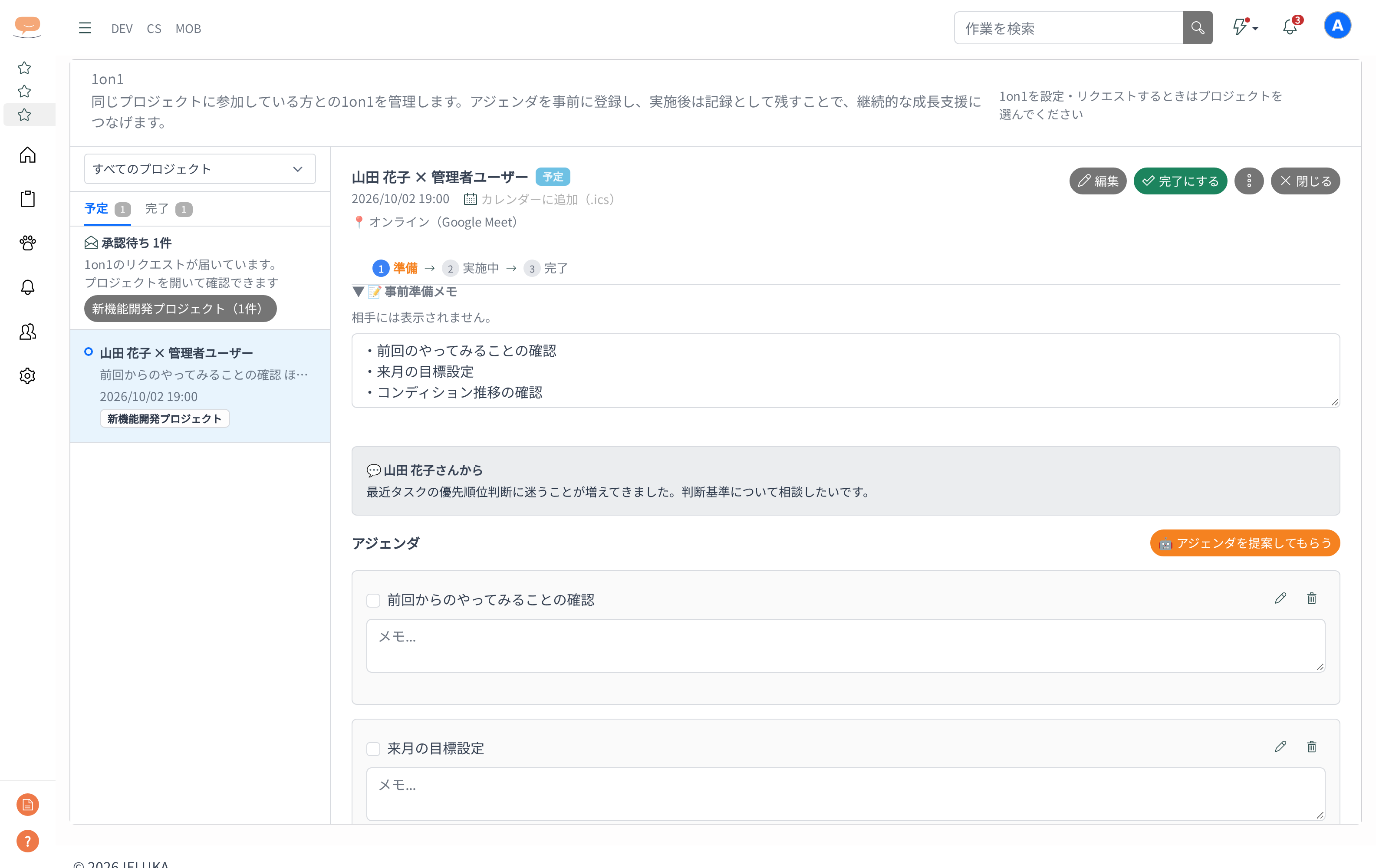Open the settings gear in sidebar
The height and width of the screenshot is (868, 1389).
point(27,375)
